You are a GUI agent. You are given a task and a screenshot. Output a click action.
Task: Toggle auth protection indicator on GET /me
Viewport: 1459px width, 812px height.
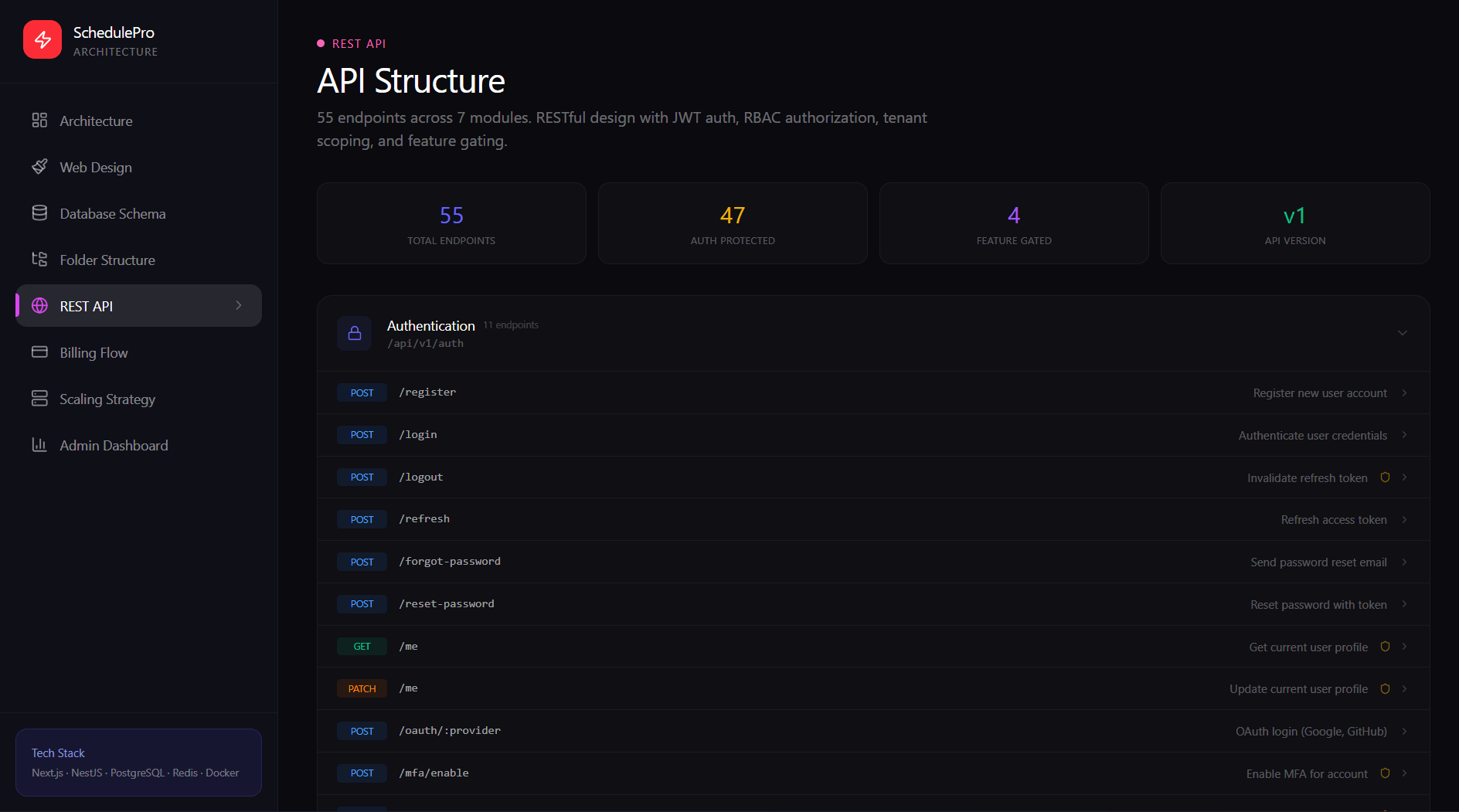(x=1384, y=647)
